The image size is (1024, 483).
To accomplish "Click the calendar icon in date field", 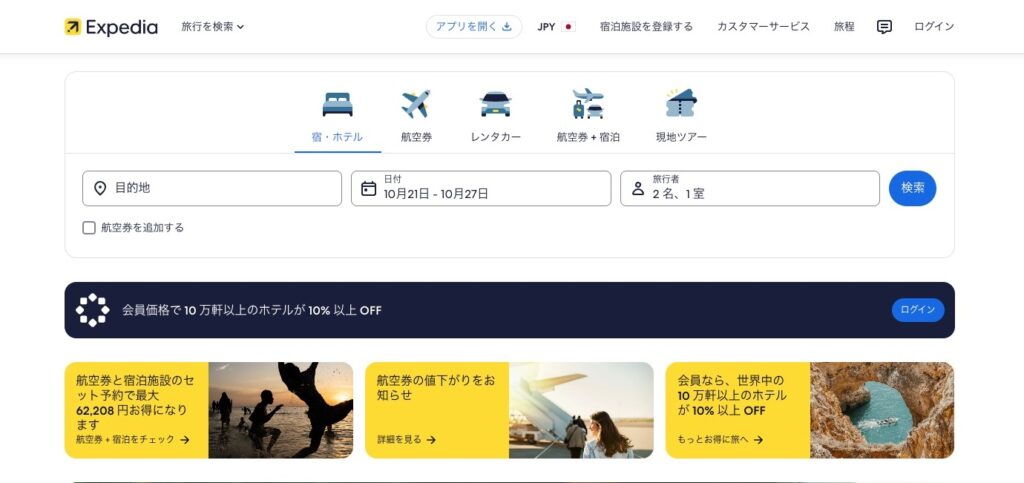I will tap(368, 189).
